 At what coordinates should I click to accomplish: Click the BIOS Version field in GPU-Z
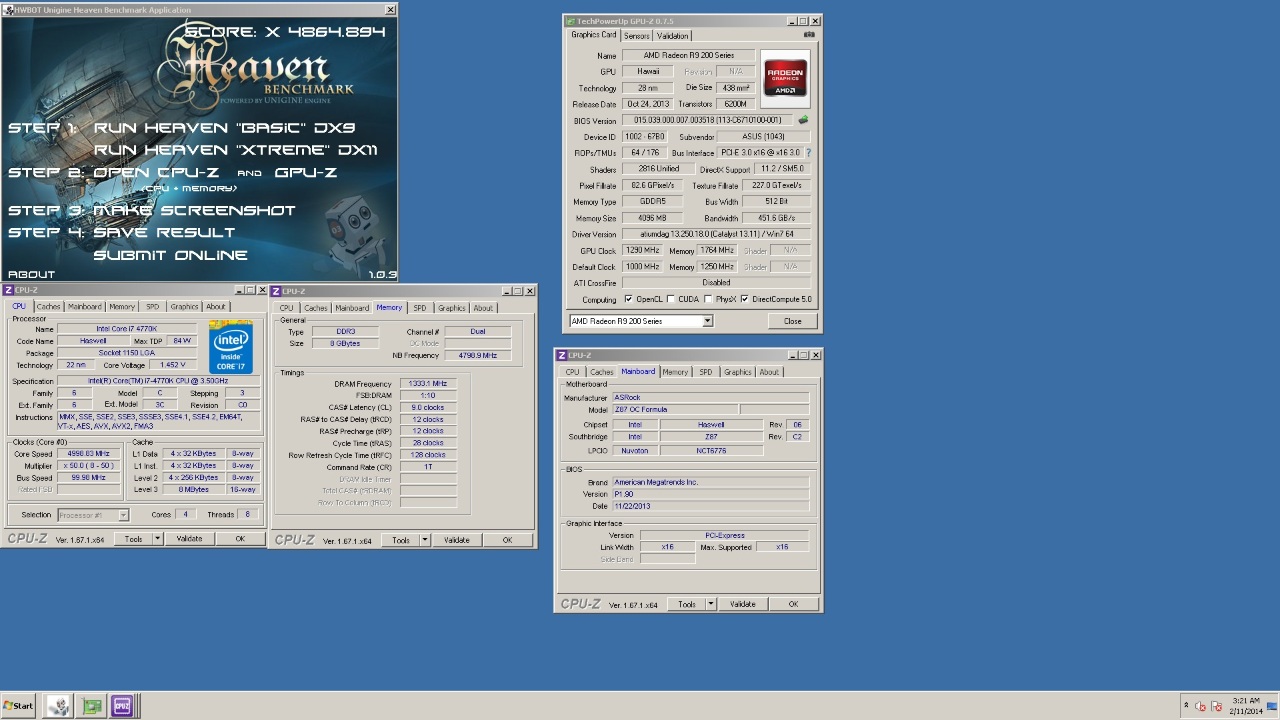(x=708, y=120)
